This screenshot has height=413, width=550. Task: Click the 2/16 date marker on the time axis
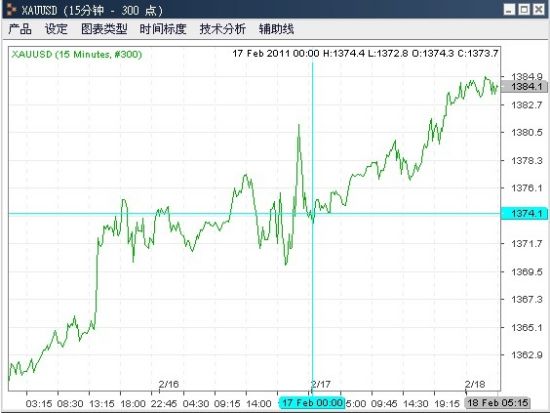click(x=169, y=384)
